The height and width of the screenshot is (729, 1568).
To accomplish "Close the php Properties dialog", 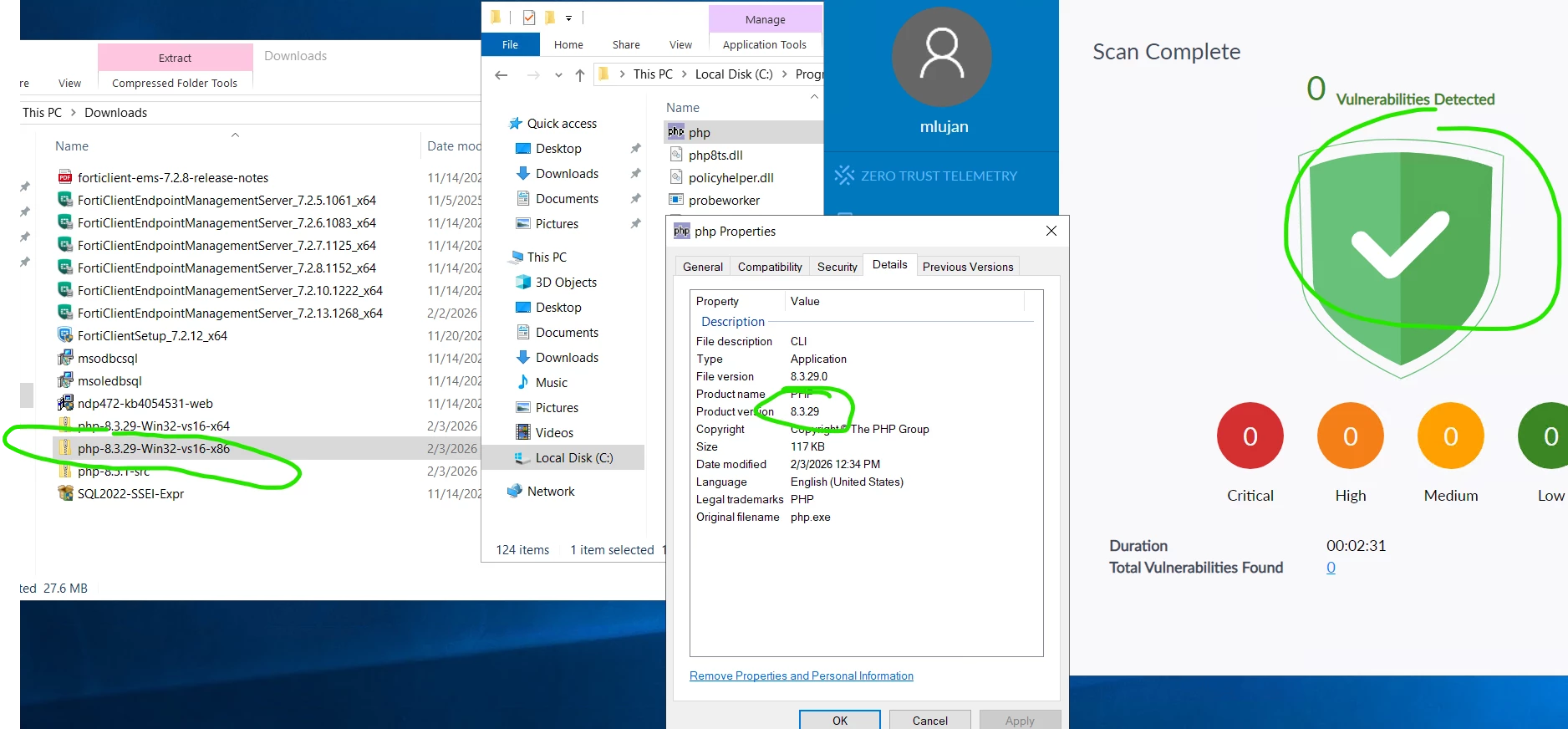I will [x=1051, y=231].
